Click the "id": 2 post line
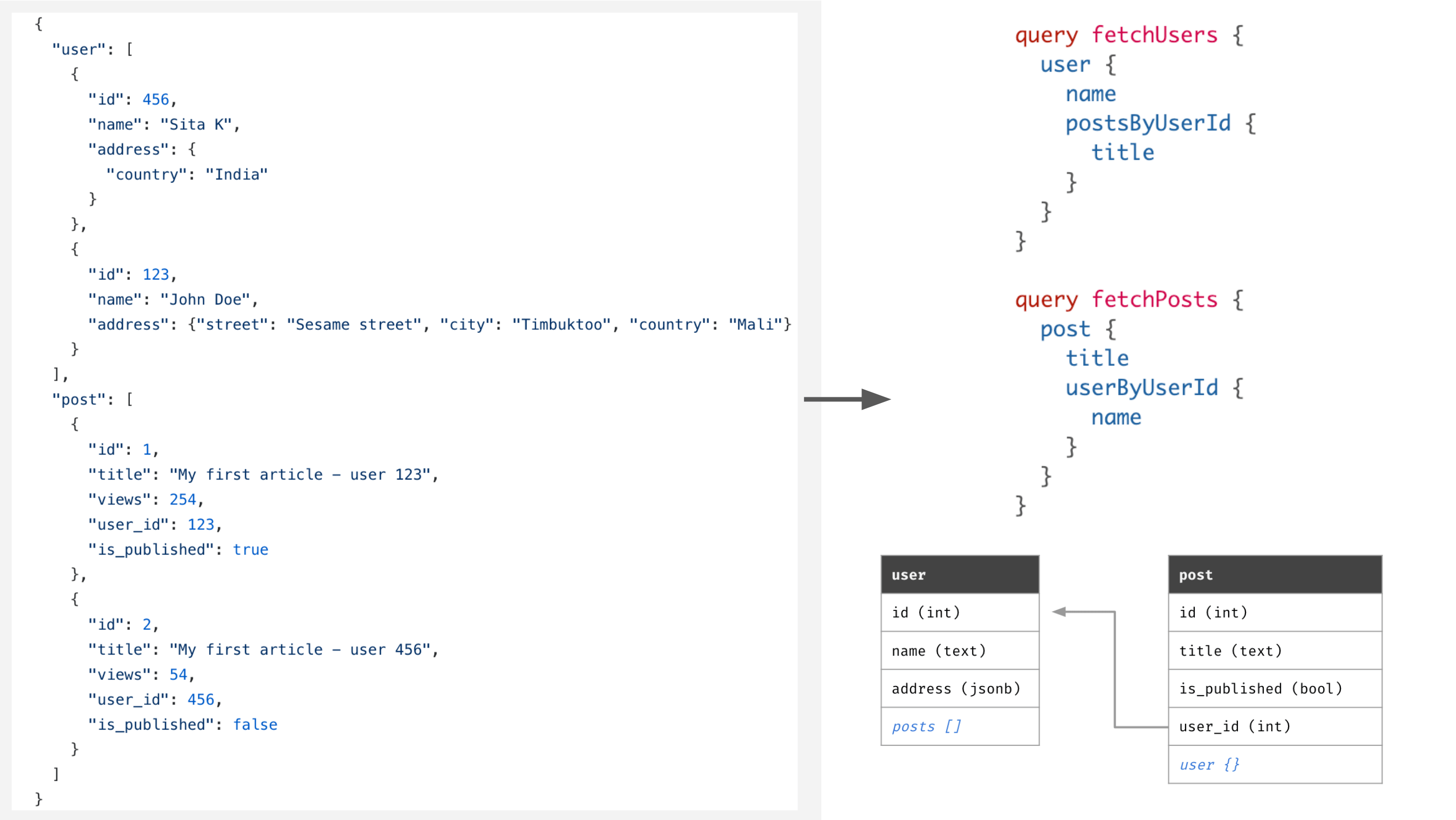The height and width of the screenshot is (820, 1456). tap(123, 624)
